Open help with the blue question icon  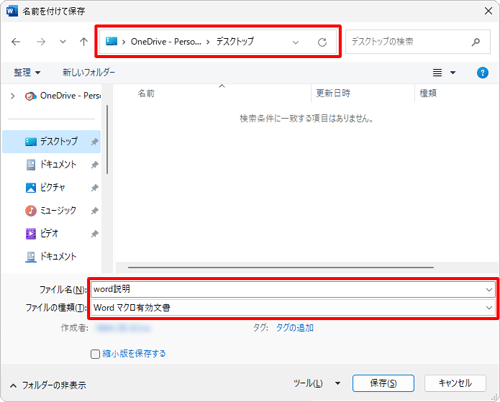pos(482,72)
